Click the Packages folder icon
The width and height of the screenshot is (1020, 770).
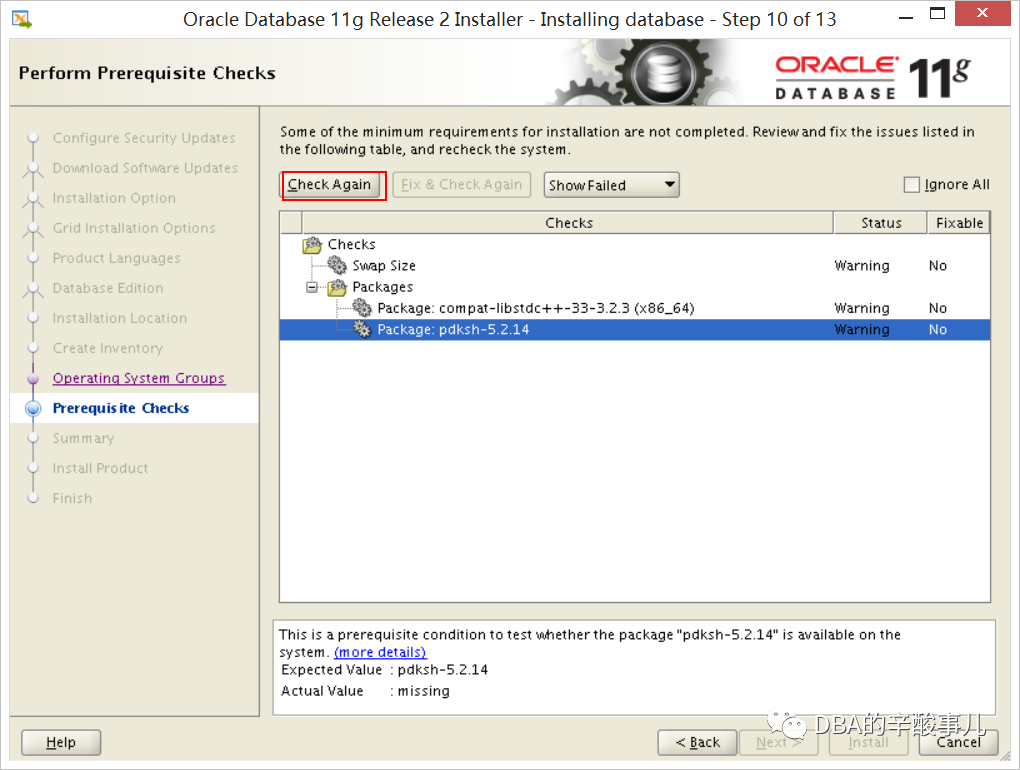(337, 287)
